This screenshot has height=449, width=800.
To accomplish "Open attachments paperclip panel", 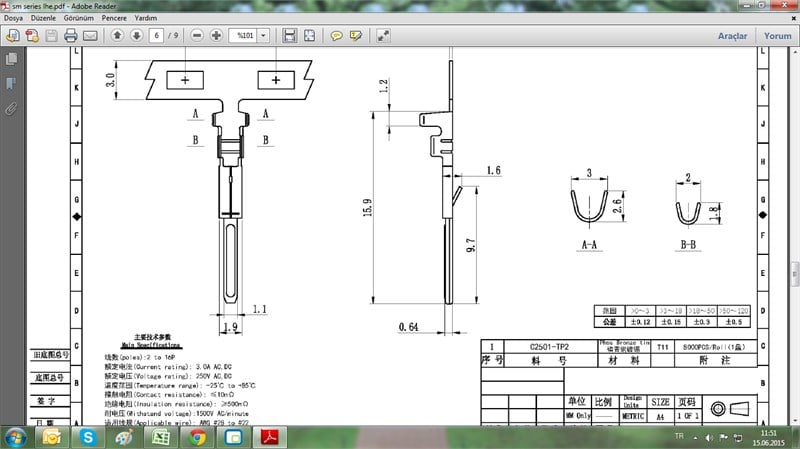I will [11, 108].
